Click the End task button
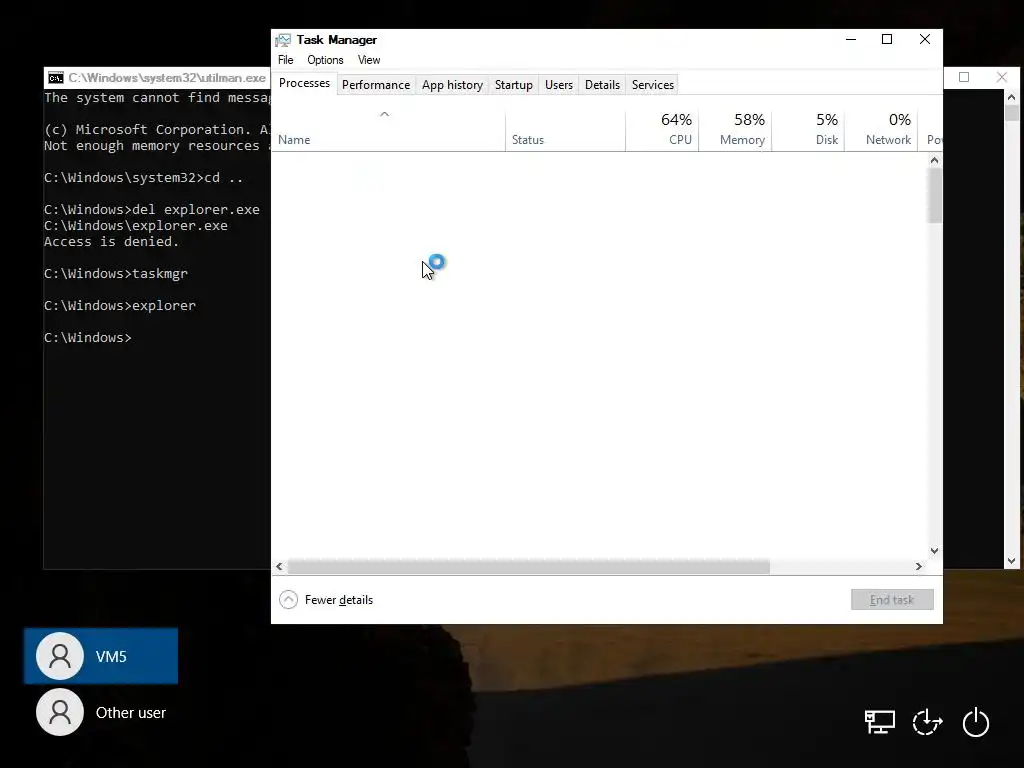The width and height of the screenshot is (1024, 768). coord(892,600)
